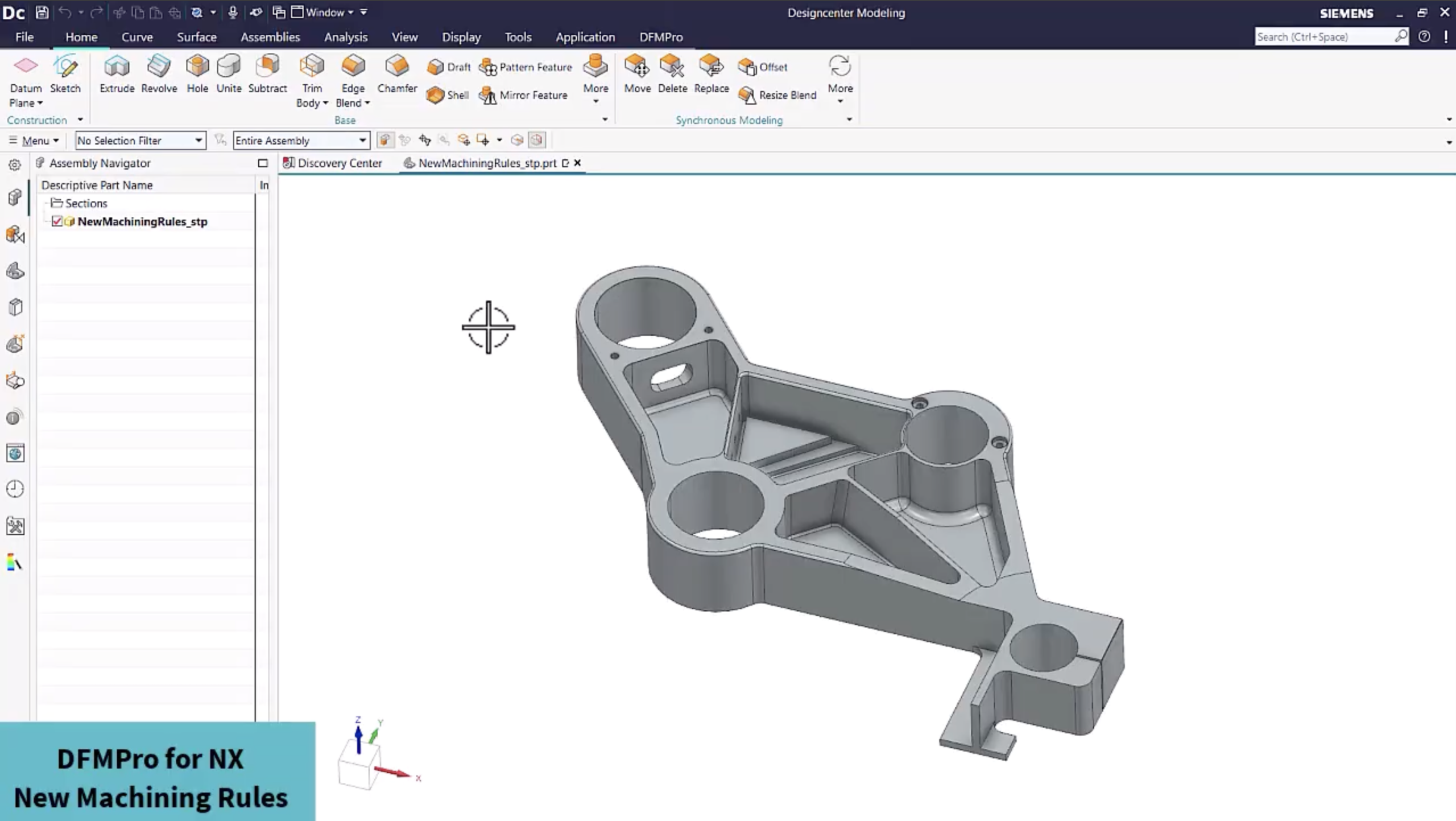Click the Undo arrow icon

(x=65, y=12)
